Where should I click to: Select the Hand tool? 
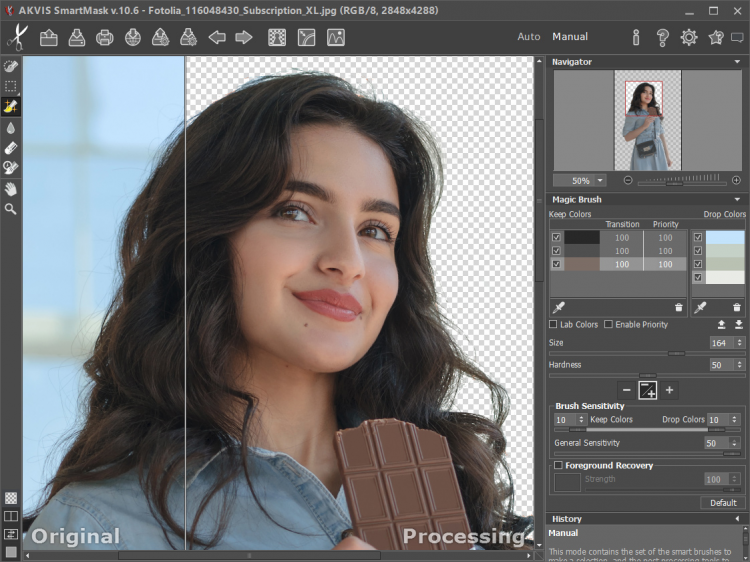[x=11, y=188]
